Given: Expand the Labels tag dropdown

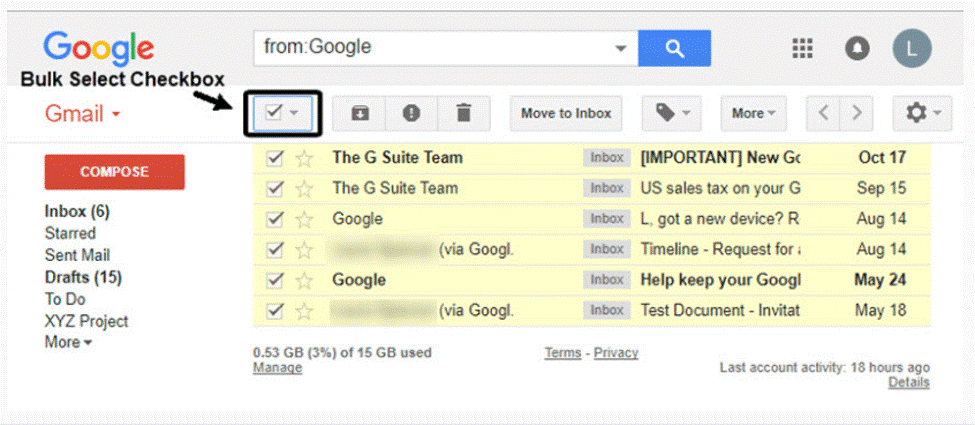Looking at the screenshot, I should tap(670, 114).
